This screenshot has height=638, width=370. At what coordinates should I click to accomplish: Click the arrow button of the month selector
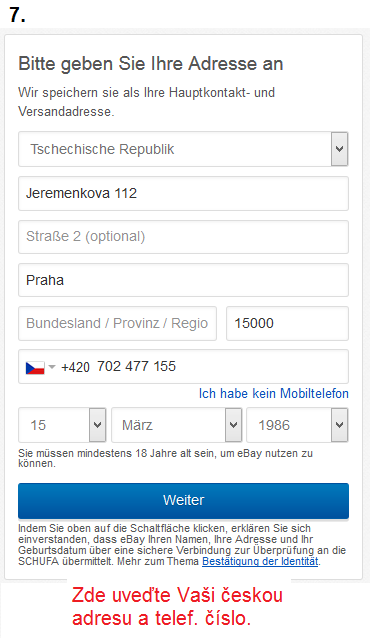click(x=233, y=425)
